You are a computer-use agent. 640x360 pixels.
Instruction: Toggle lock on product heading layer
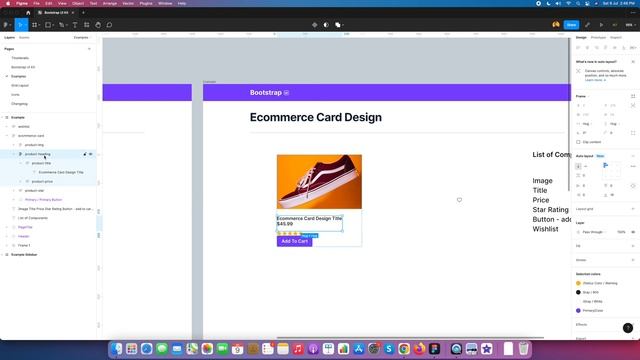click(x=85, y=154)
